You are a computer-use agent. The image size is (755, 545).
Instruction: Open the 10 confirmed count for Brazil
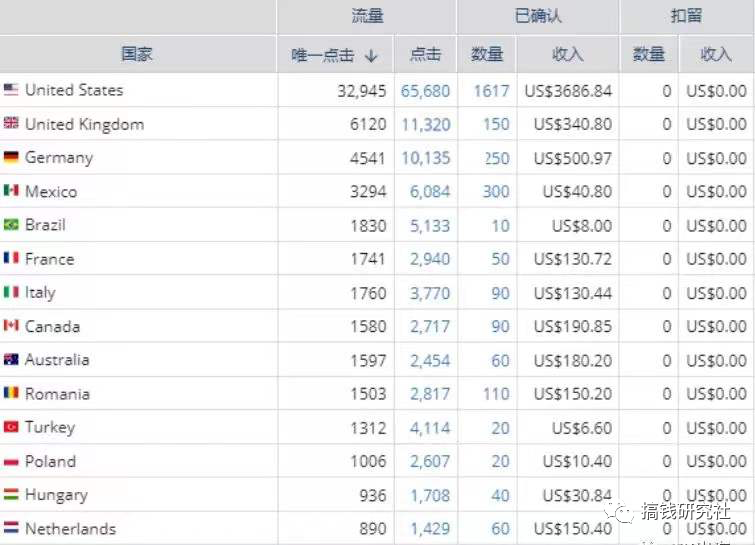500,226
